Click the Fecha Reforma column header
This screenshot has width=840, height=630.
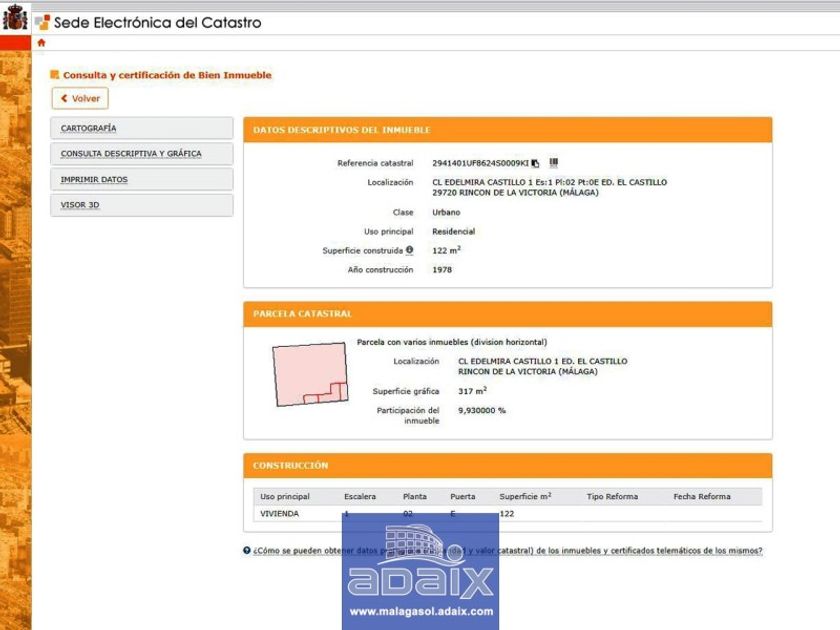pyautogui.click(x=702, y=497)
